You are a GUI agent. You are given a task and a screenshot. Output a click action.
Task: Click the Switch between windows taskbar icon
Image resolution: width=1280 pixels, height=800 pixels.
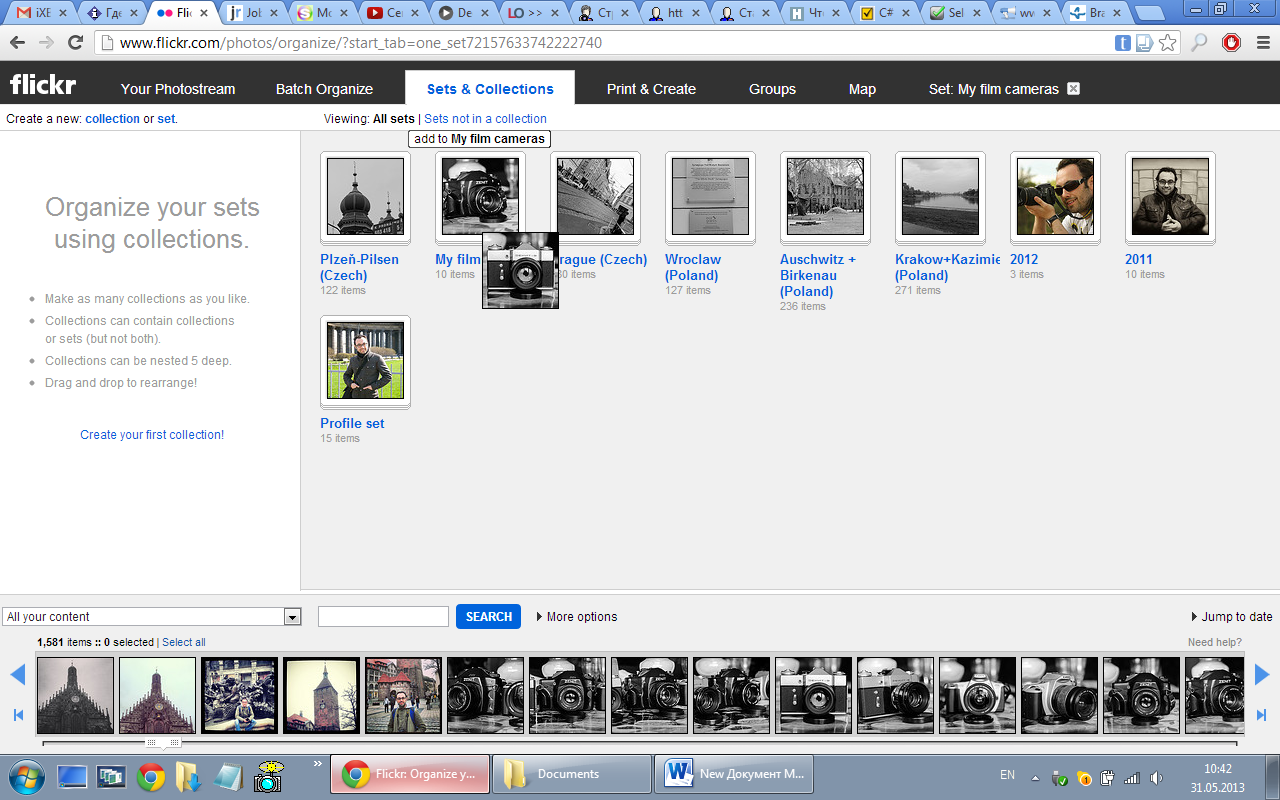[111, 776]
